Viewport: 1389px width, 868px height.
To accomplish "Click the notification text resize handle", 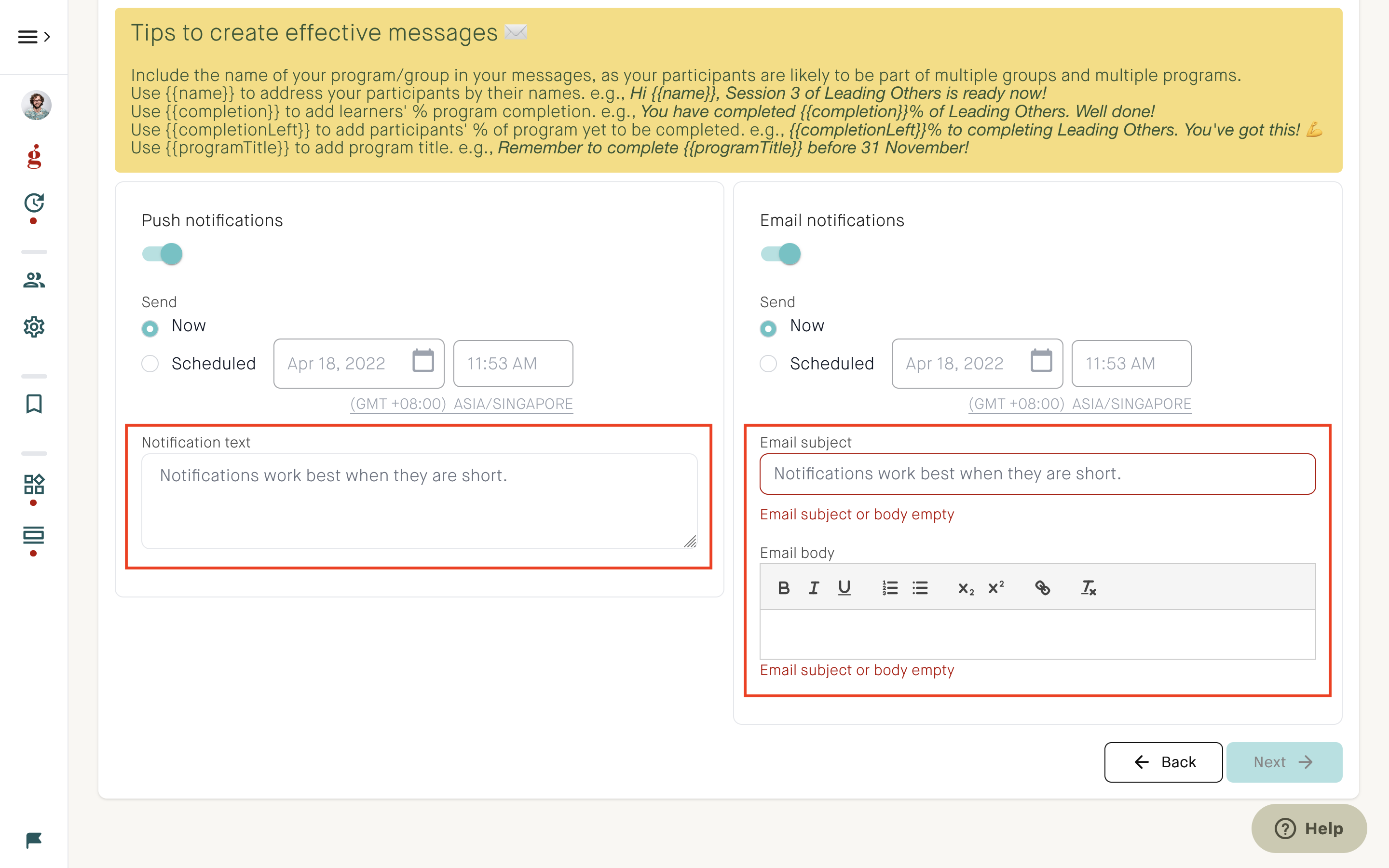I will pos(690,542).
